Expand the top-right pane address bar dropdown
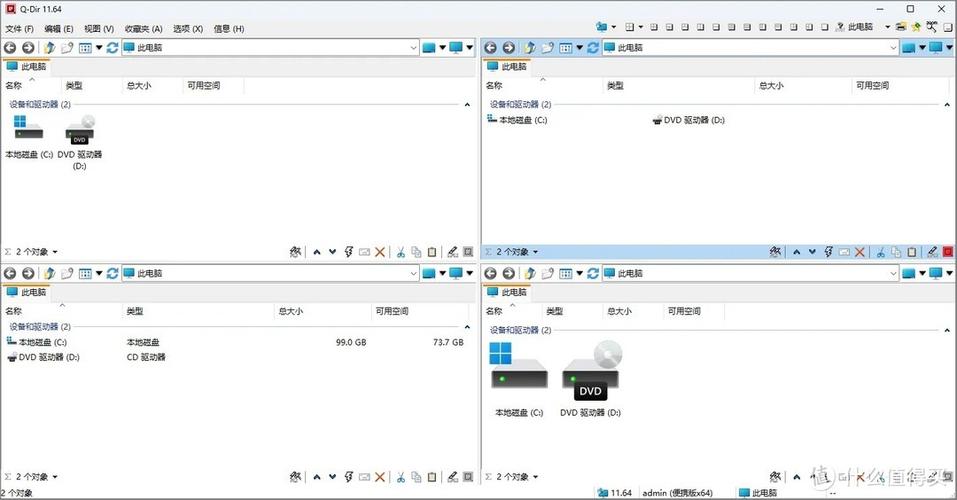The height and width of the screenshot is (500, 957). coord(894,48)
